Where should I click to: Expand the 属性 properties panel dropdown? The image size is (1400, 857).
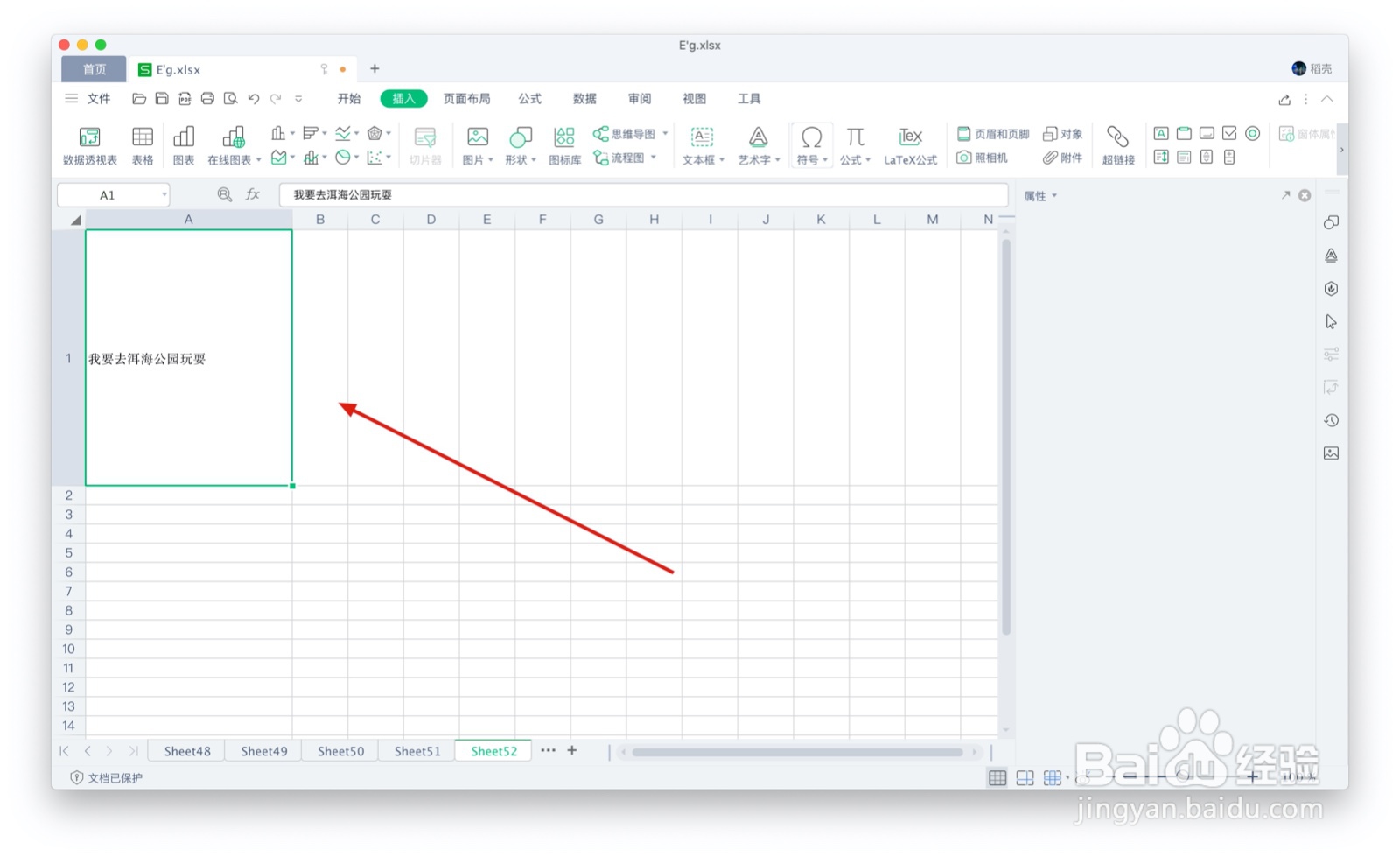click(x=1054, y=196)
